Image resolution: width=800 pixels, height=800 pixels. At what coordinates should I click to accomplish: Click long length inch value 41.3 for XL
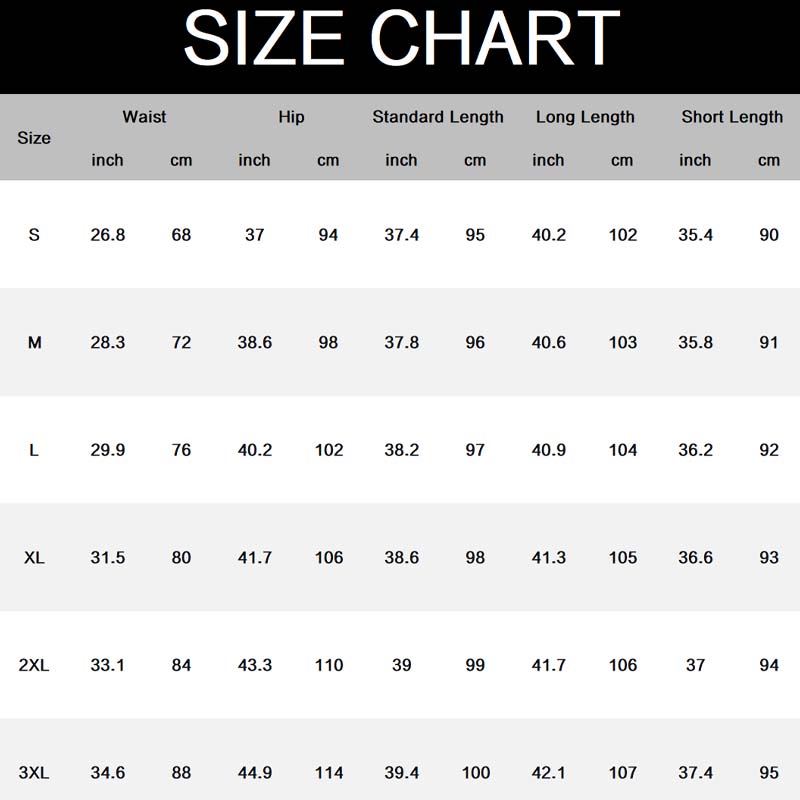point(548,557)
